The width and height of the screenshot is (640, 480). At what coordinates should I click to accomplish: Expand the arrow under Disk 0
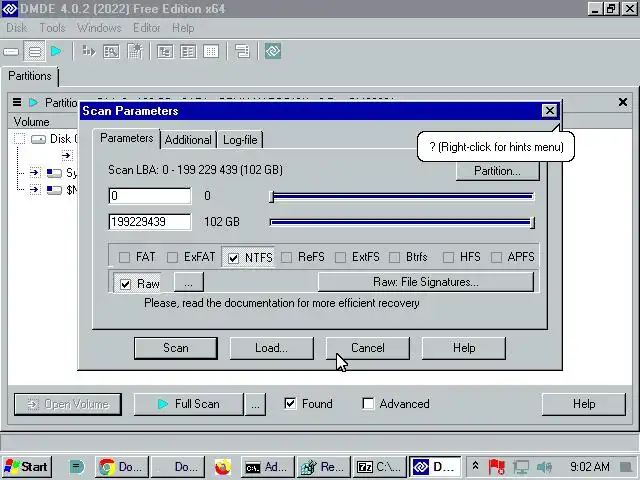tap(67, 156)
